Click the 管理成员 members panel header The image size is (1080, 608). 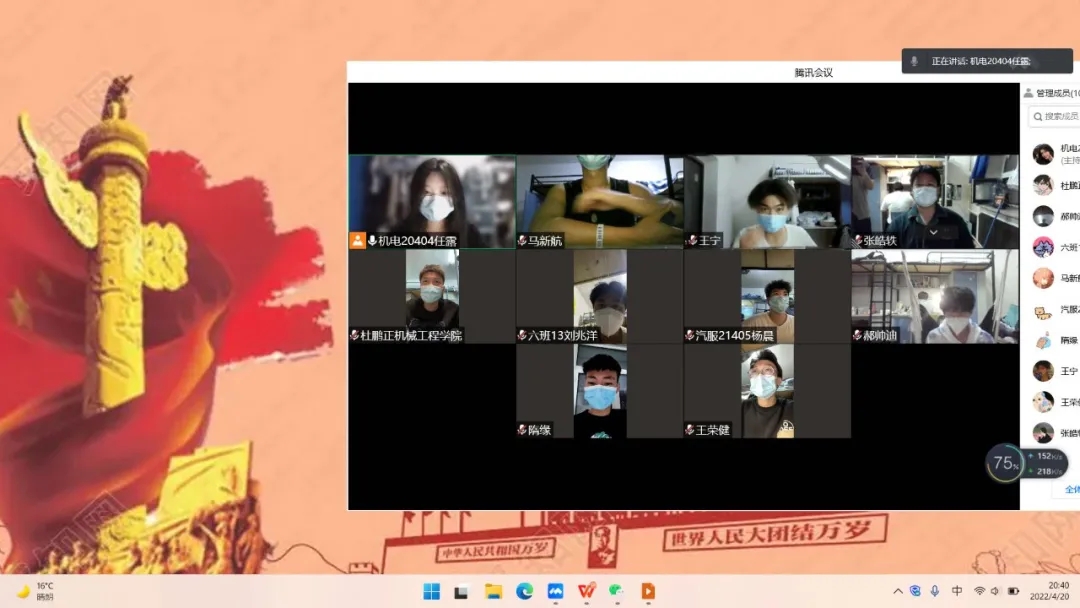(1050, 93)
